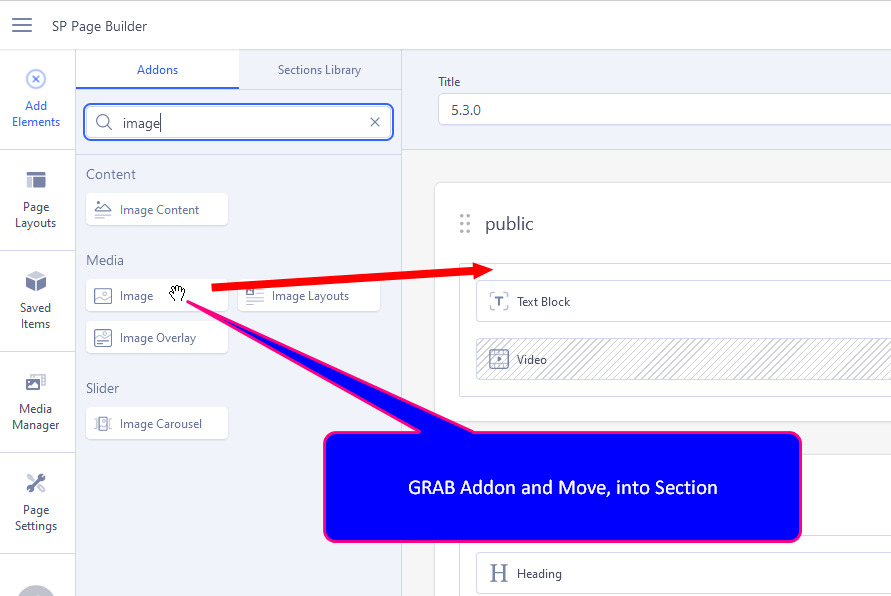Screen dimensions: 891x596
Task: Click the Slider category label
Action: [102, 388]
